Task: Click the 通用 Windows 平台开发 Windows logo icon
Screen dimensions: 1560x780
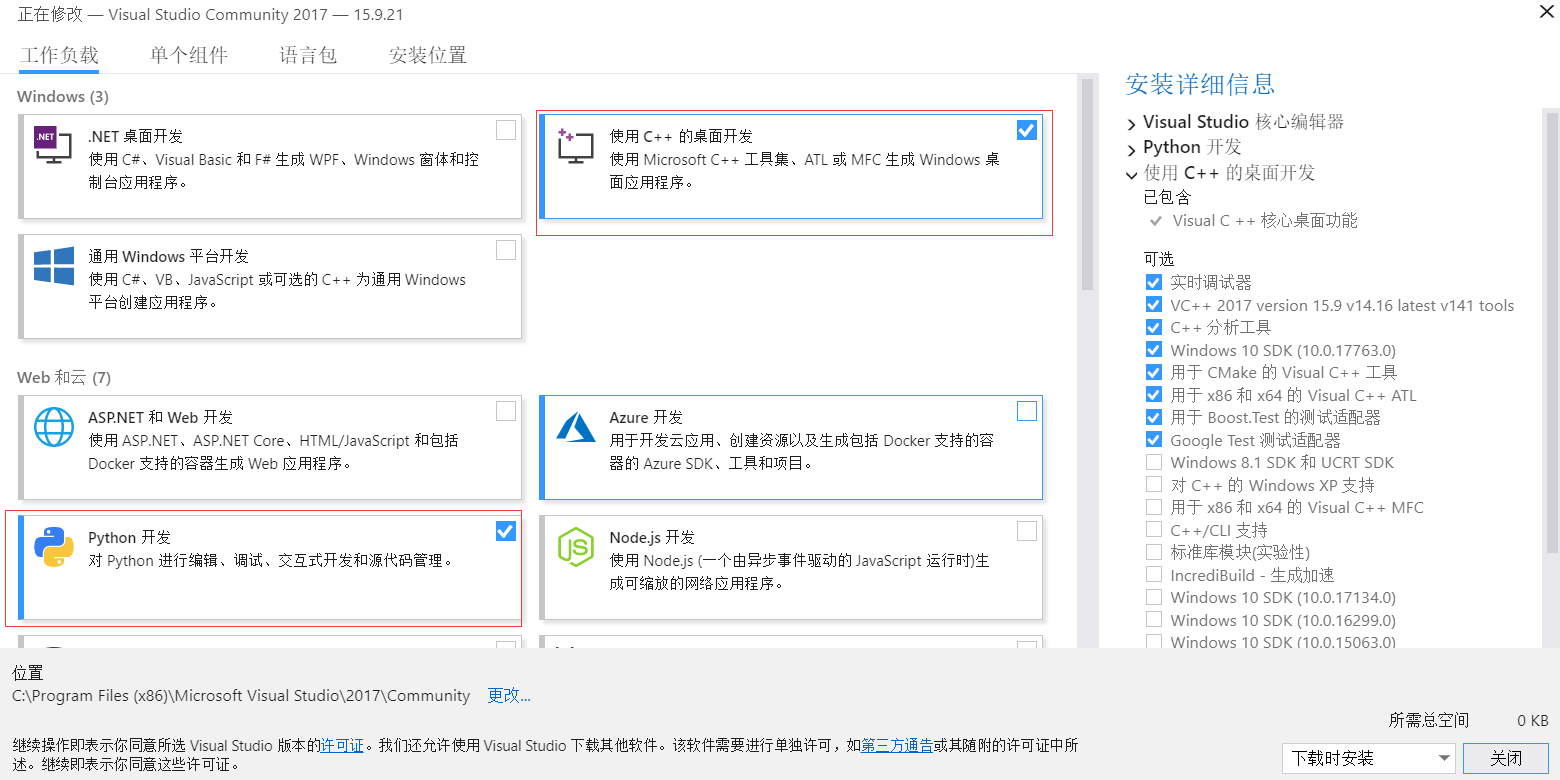Action: [54, 267]
